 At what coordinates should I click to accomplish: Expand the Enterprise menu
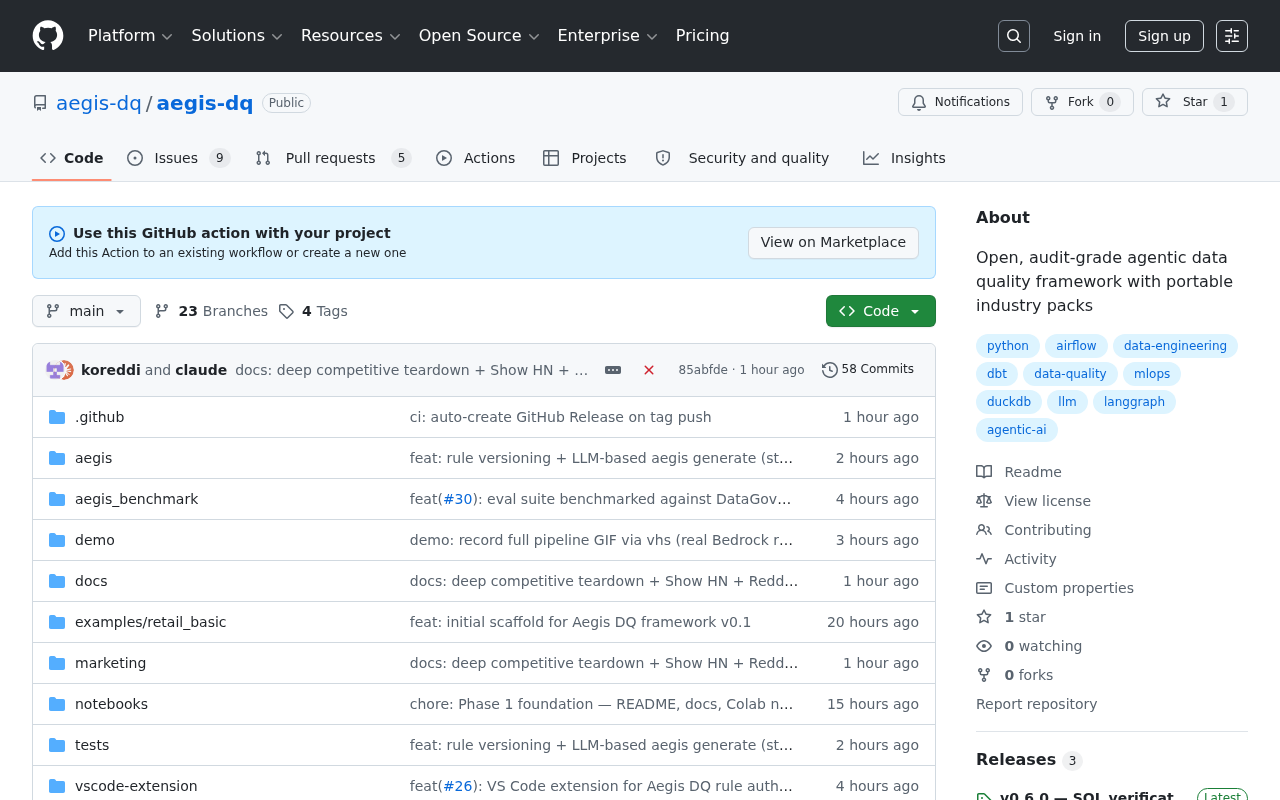(x=607, y=36)
